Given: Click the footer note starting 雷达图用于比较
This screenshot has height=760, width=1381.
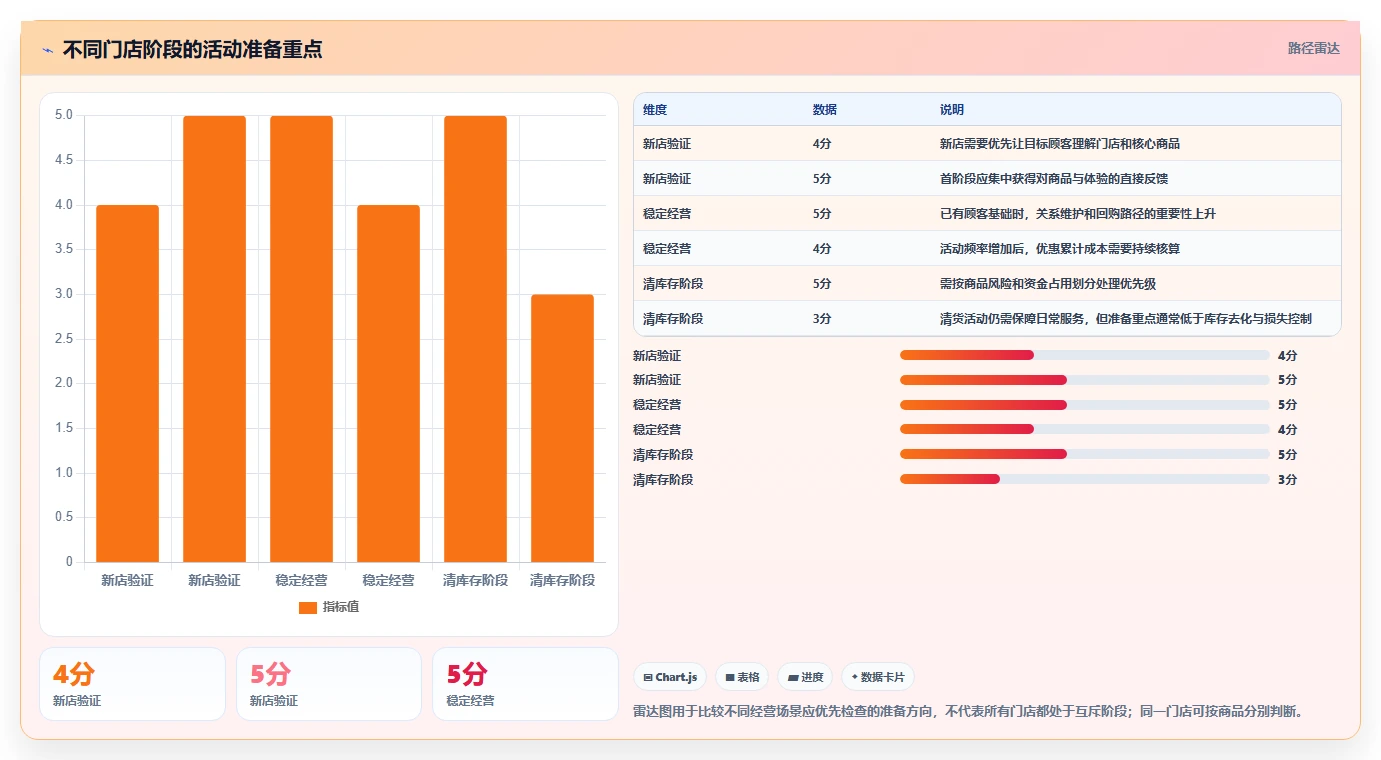Looking at the screenshot, I should 967,711.
